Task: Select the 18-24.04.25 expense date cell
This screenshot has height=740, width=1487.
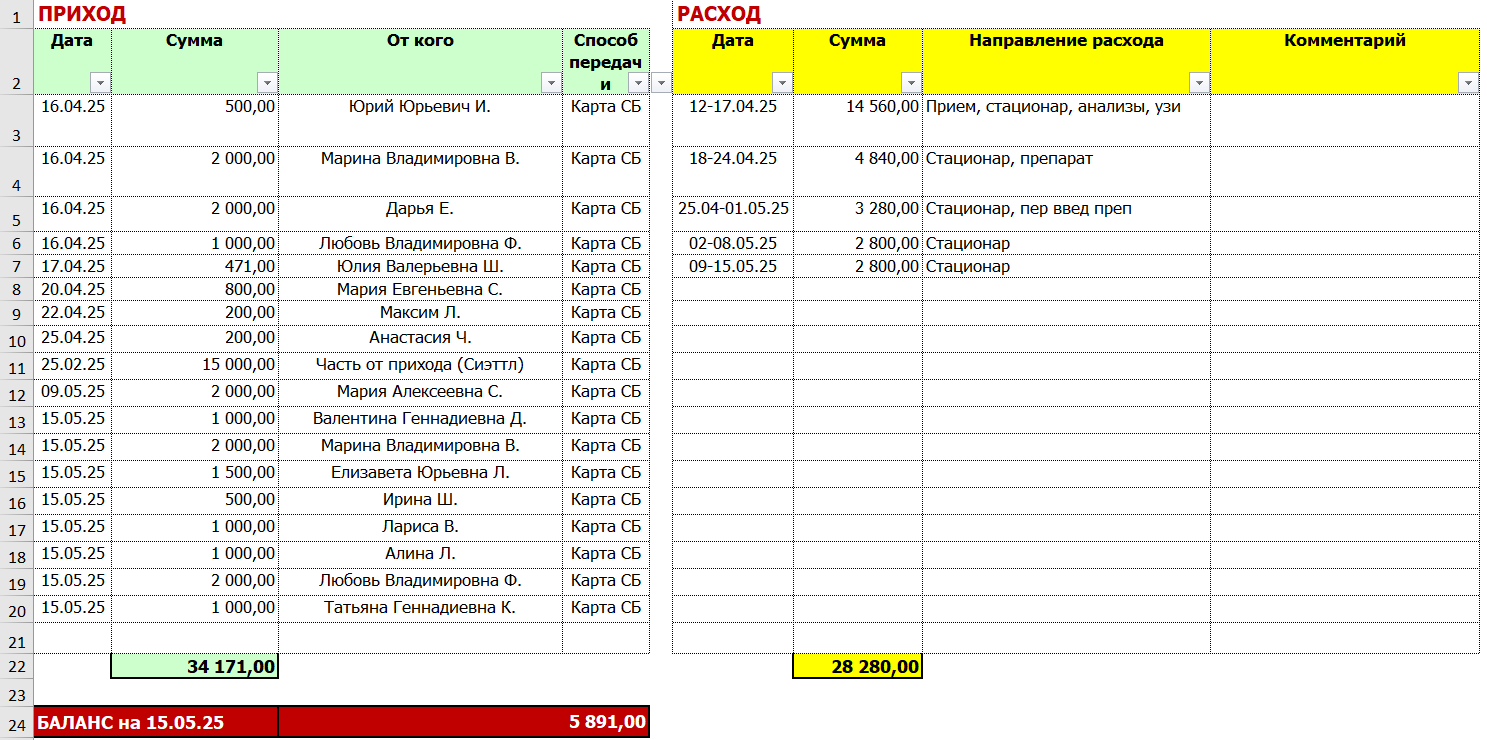Action: tap(733, 172)
